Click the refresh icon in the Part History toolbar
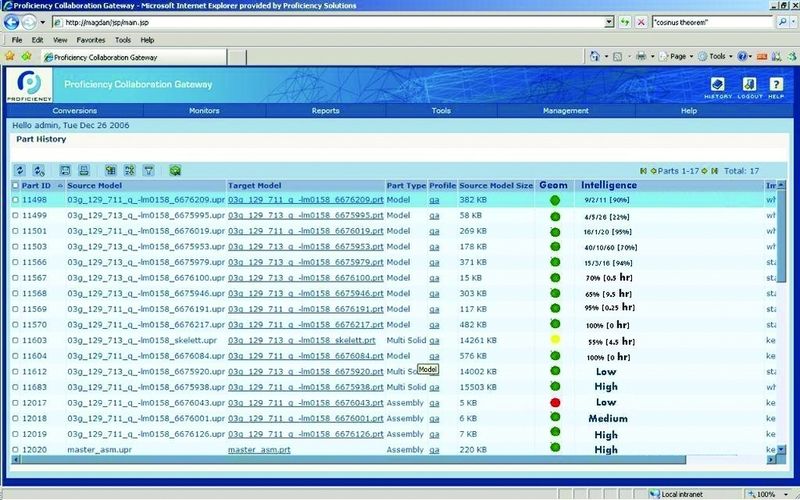This screenshot has width=800, height=500. click(19, 170)
